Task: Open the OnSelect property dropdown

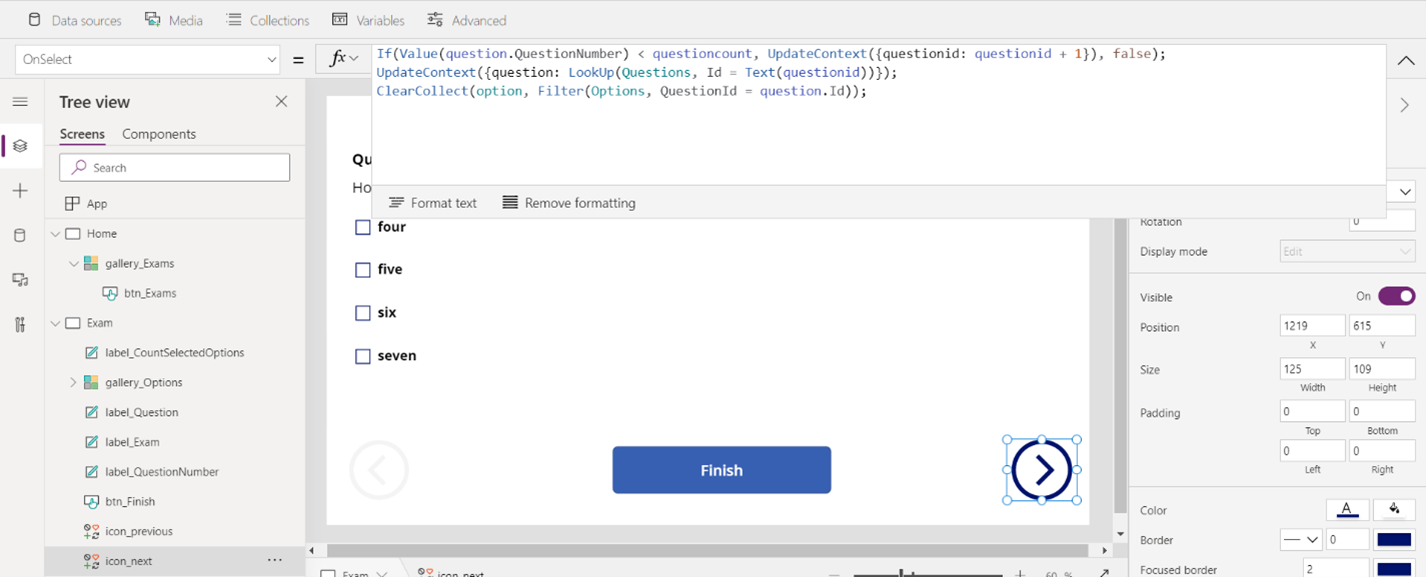Action: coord(148,59)
